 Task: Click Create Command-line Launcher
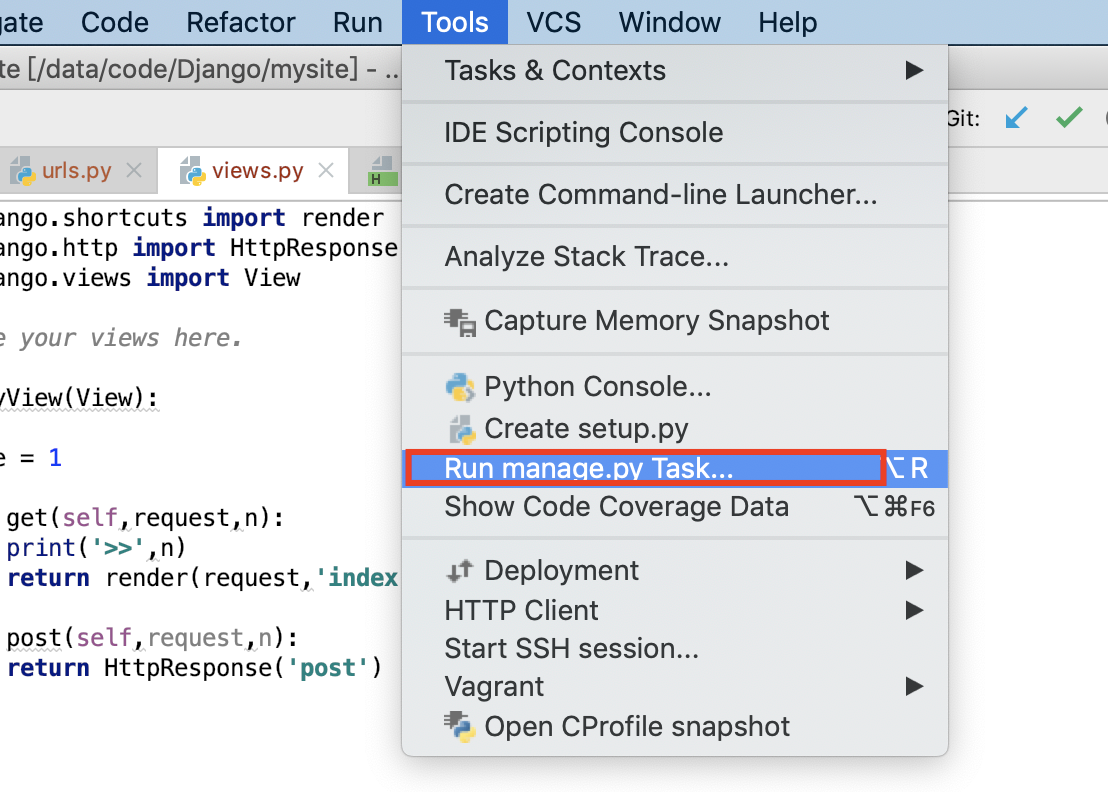660,195
